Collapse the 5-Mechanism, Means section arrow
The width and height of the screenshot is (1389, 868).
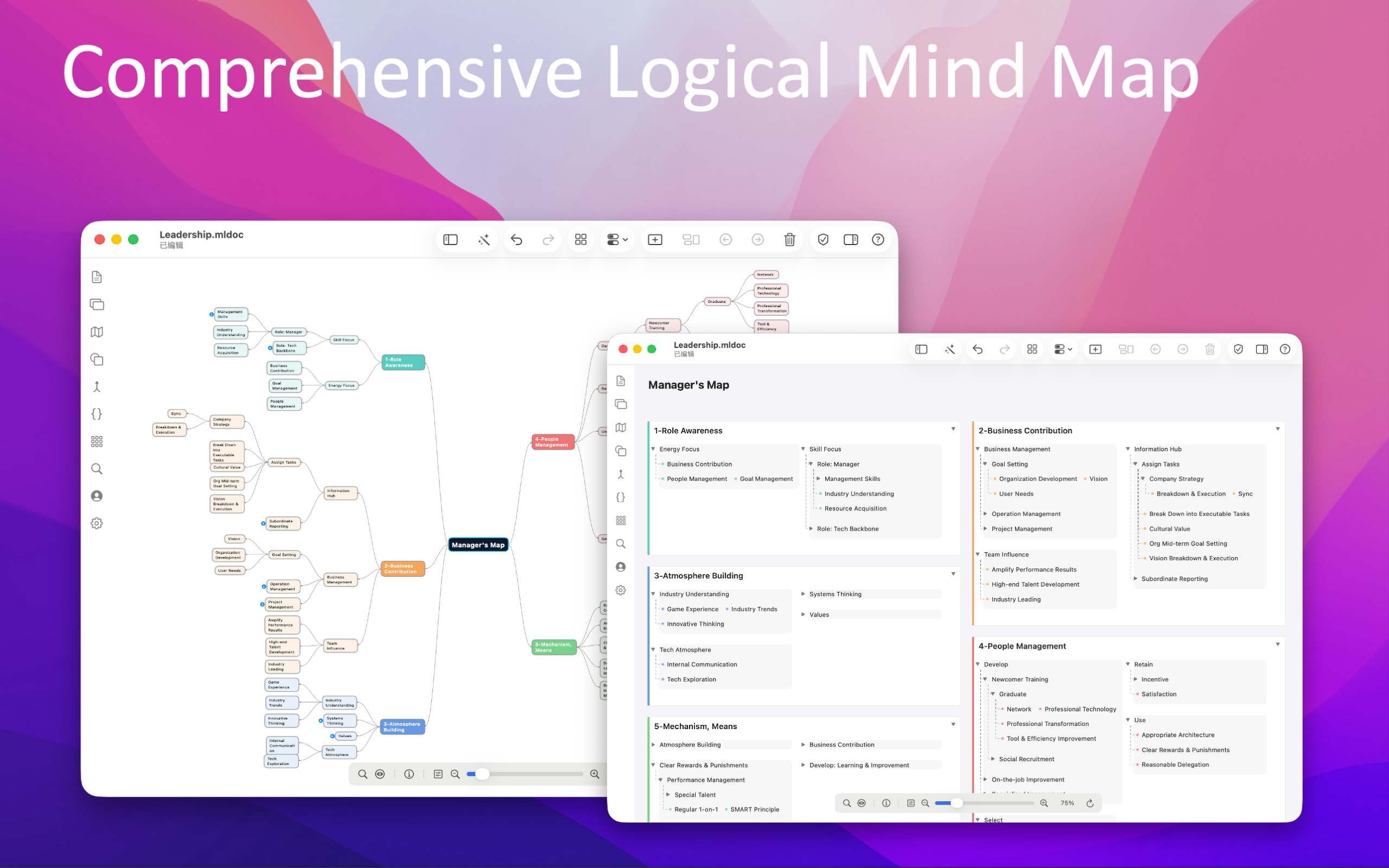[x=953, y=725]
